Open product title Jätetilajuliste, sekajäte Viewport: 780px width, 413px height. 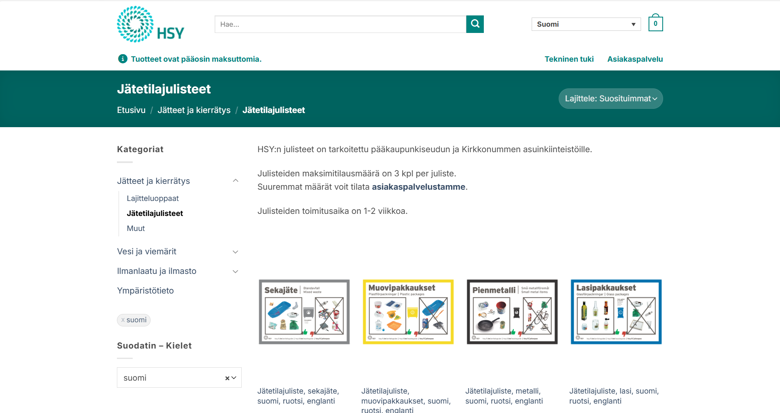click(298, 396)
